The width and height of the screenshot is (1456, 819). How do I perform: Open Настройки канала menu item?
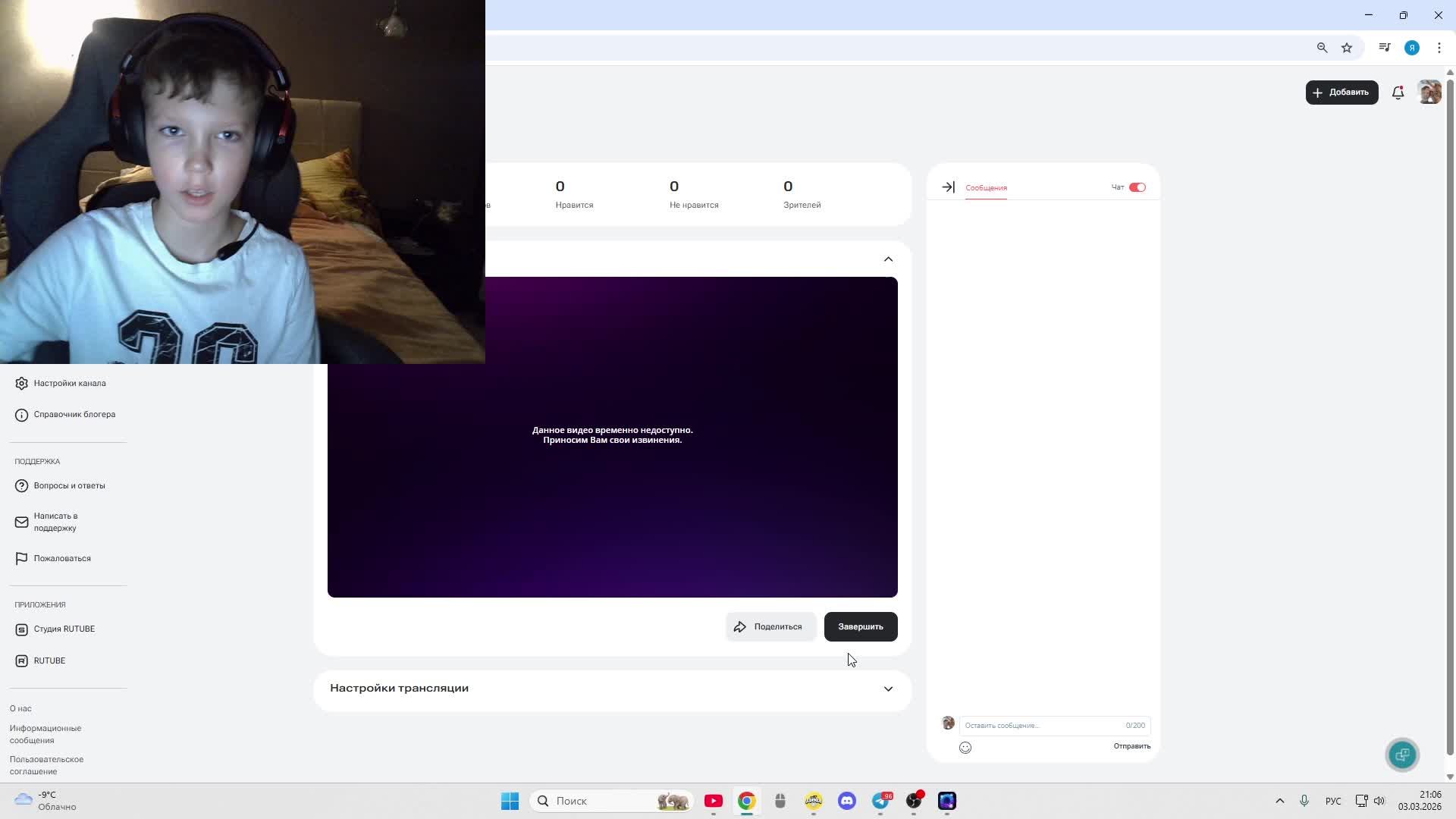coord(69,384)
